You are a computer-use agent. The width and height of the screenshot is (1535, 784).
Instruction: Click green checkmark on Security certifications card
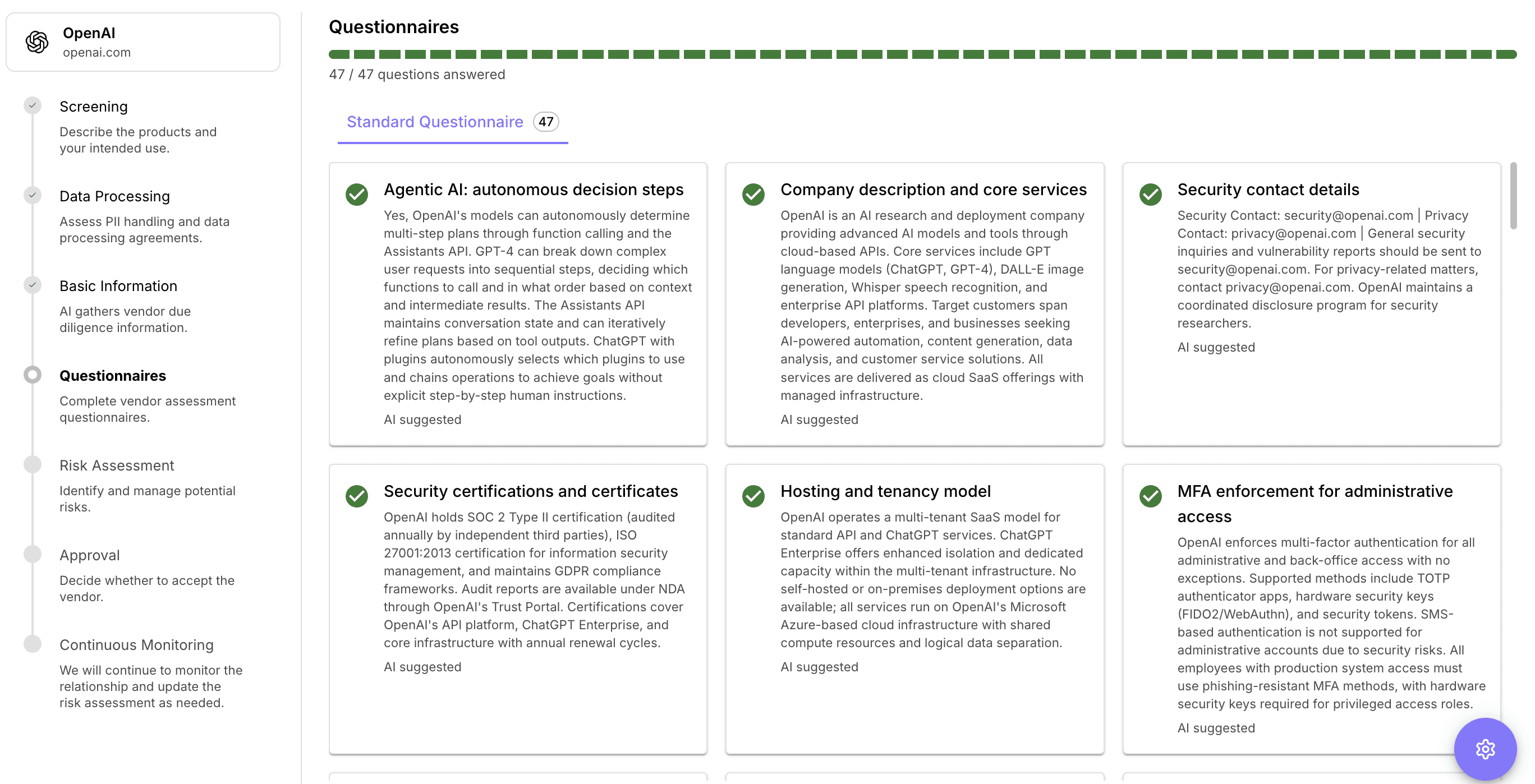pos(356,496)
